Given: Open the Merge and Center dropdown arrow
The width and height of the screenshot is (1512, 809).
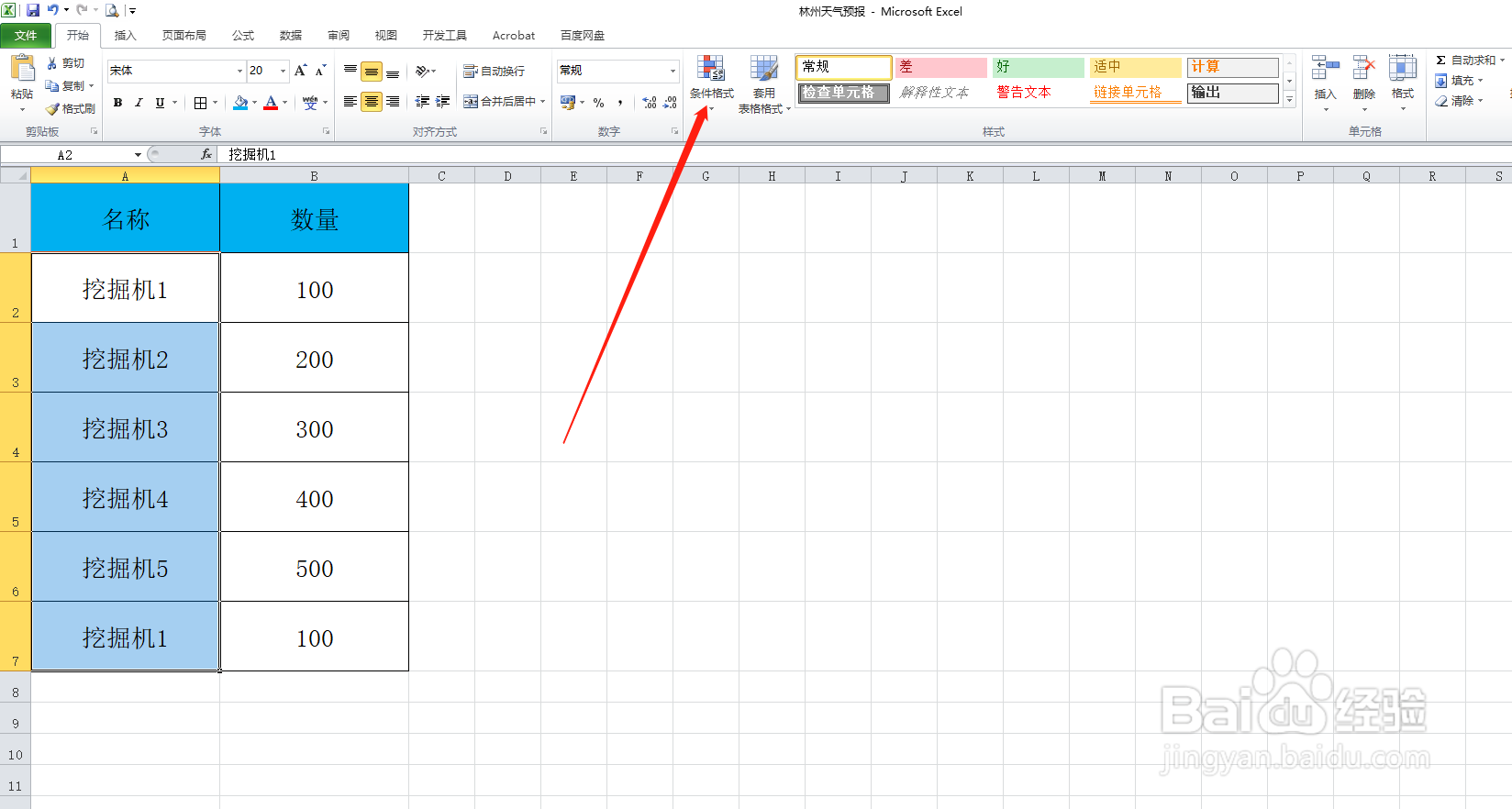Looking at the screenshot, I should 543,102.
